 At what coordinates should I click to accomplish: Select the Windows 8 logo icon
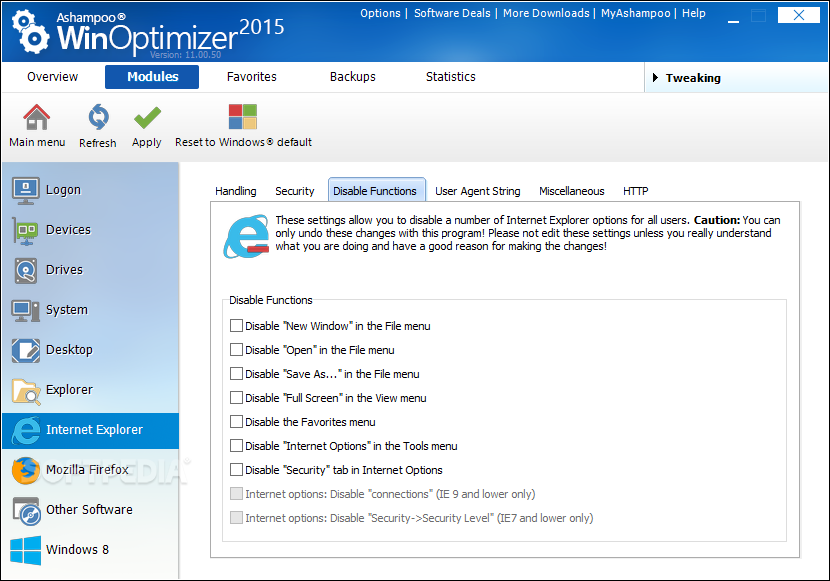[25, 550]
